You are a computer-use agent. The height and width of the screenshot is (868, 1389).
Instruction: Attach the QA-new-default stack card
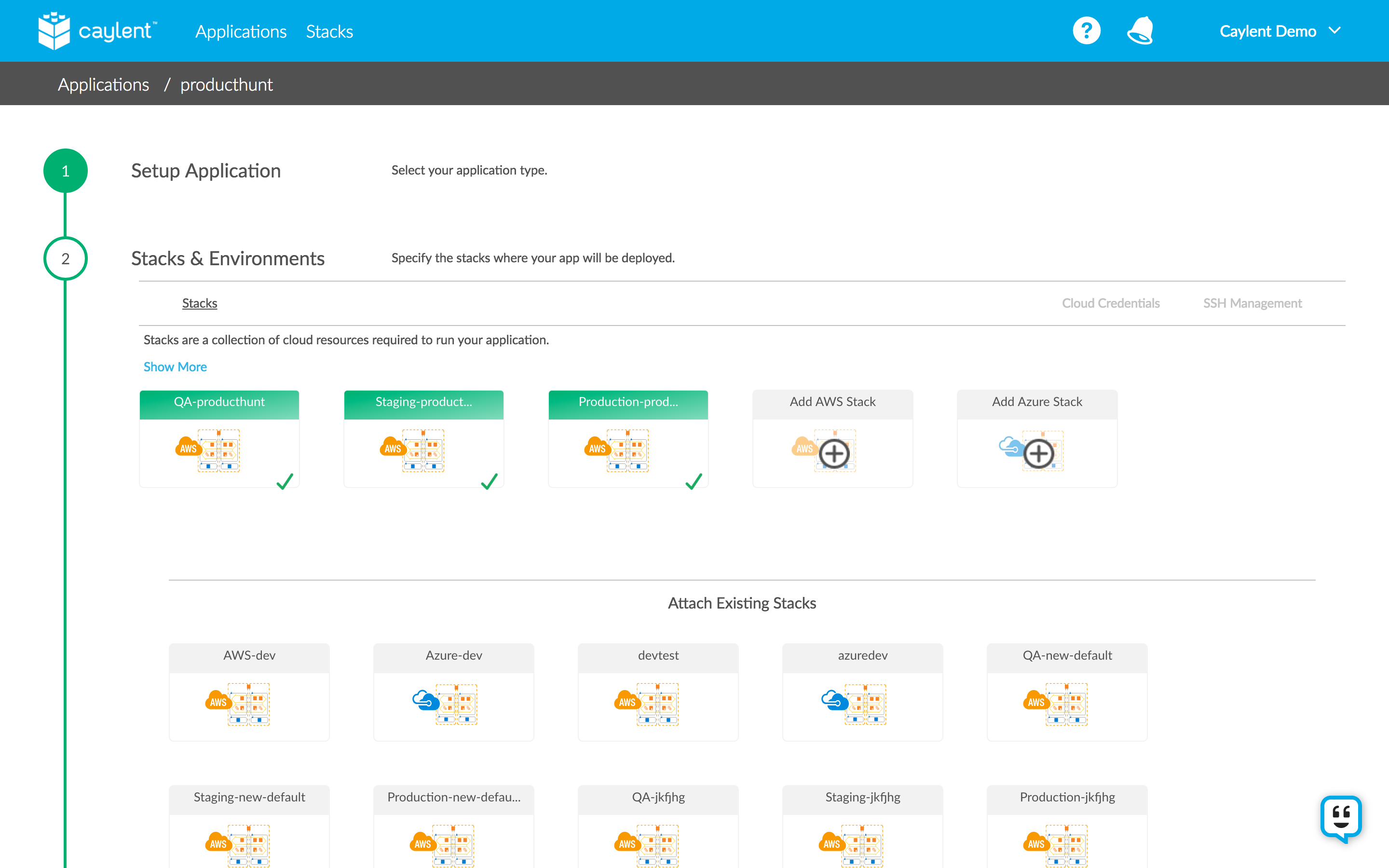coord(1066,692)
